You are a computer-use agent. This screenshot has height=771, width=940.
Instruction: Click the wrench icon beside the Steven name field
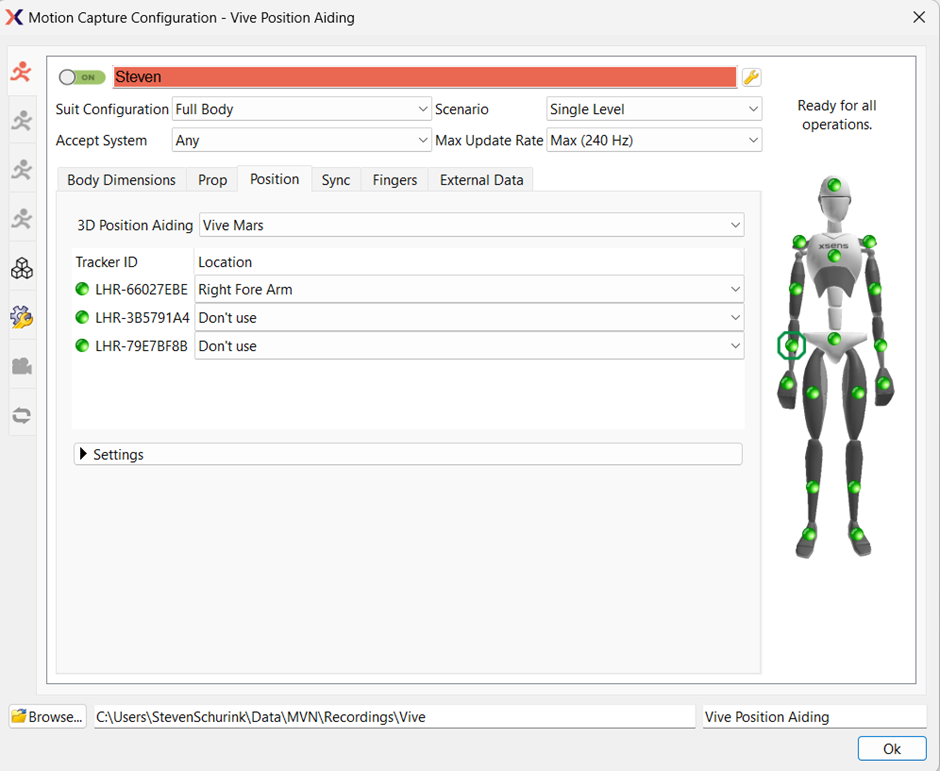pyautogui.click(x=750, y=77)
